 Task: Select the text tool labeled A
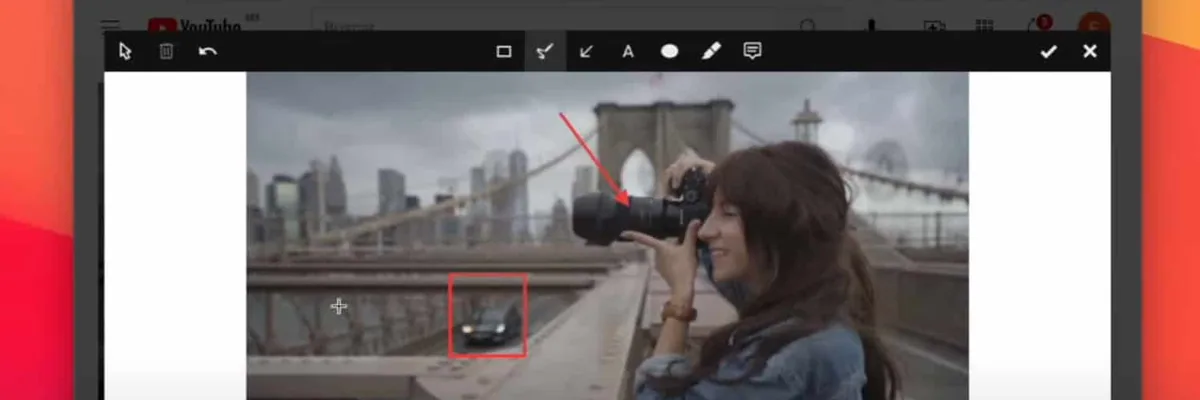[x=628, y=51]
